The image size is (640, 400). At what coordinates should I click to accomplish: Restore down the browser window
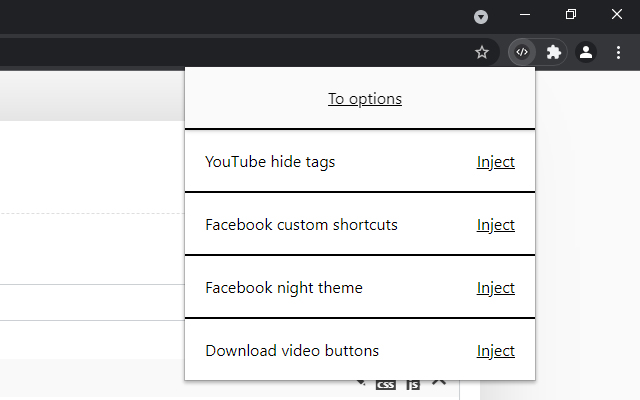coord(571,14)
